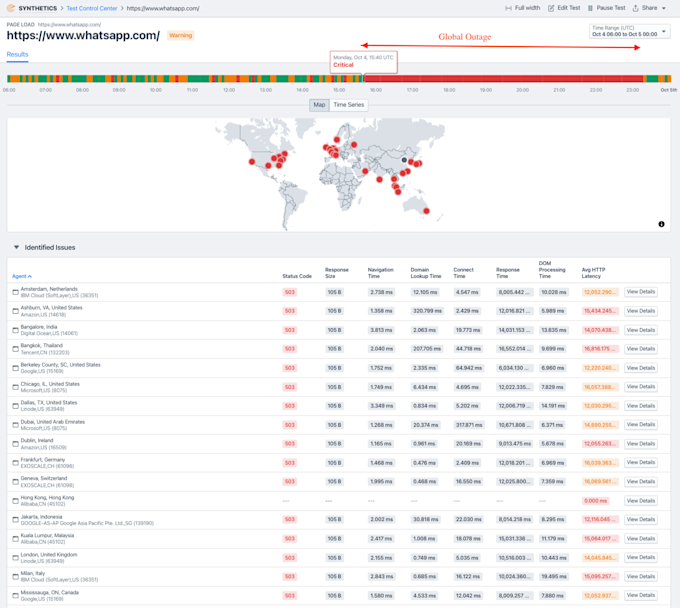Click the agent icon for Bangalore, India

[15, 330]
